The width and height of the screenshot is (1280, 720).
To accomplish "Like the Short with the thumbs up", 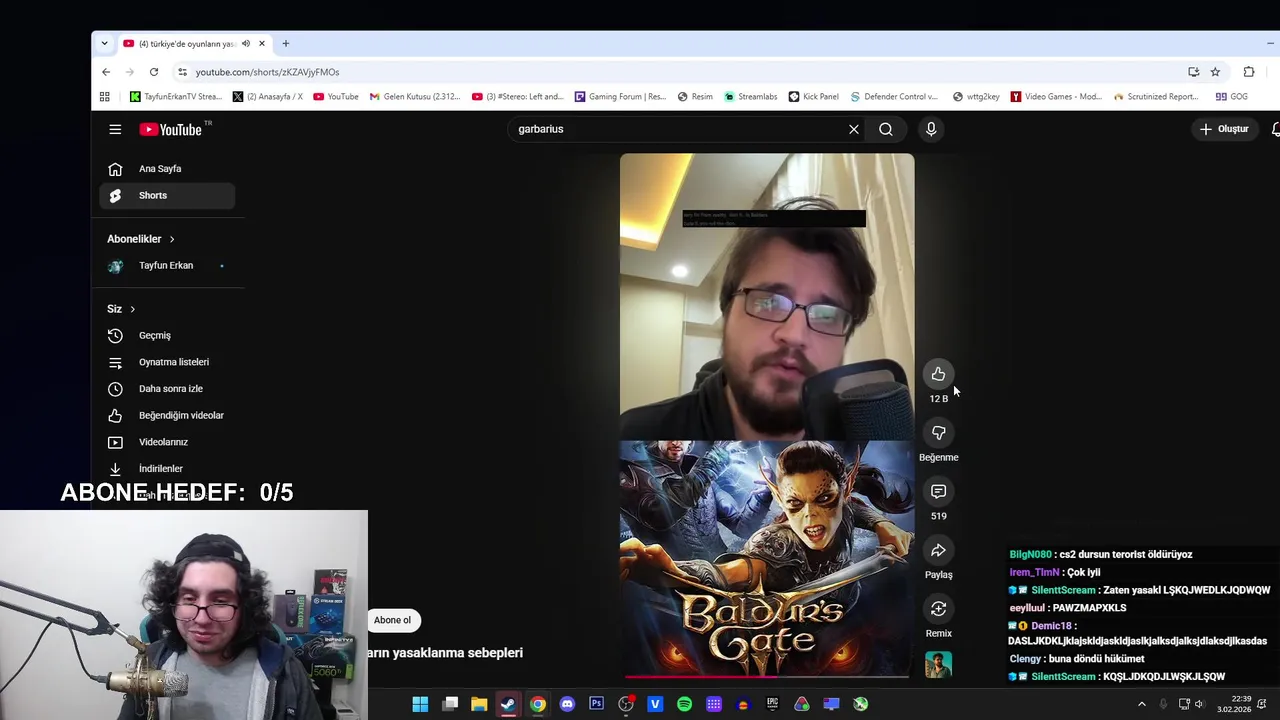I will pyautogui.click(x=938, y=374).
